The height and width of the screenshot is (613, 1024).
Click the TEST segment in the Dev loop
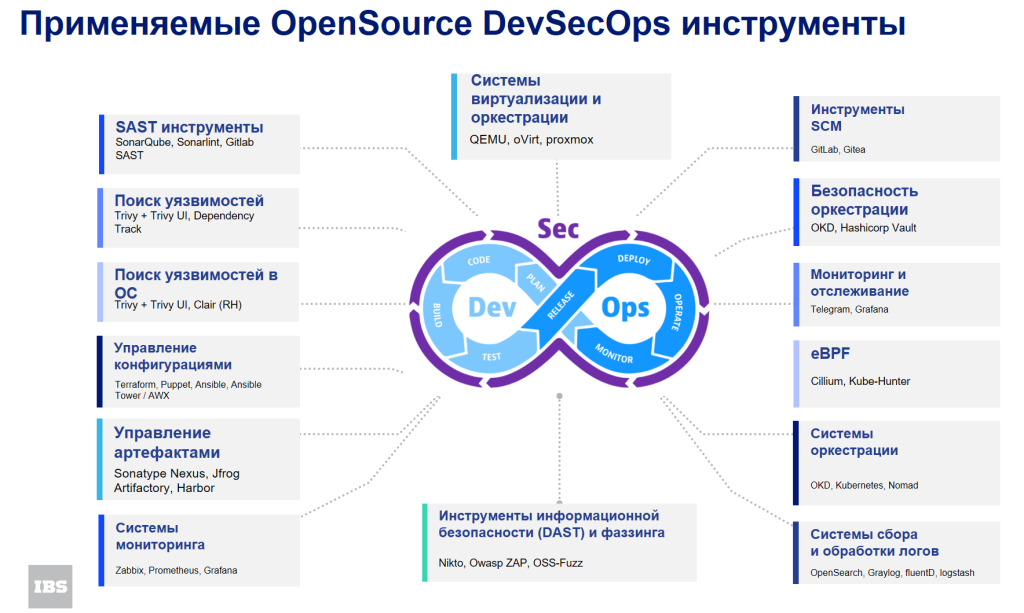[491, 356]
